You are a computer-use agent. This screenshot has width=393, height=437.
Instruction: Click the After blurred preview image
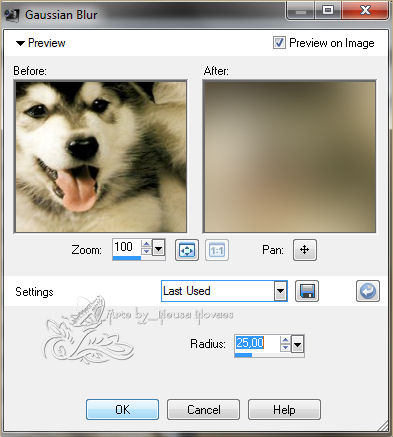pyautogui.click(x=289, y=157)
